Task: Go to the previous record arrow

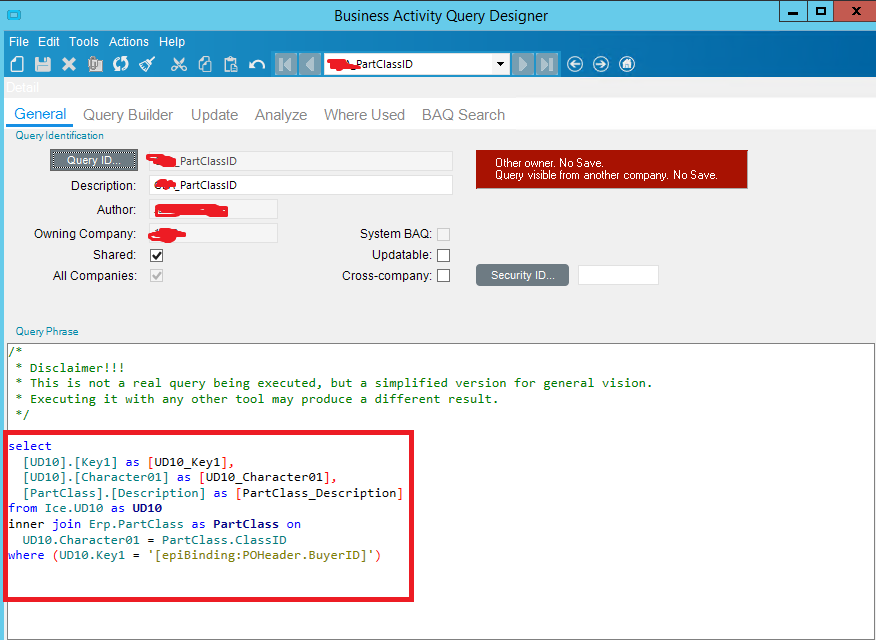Action: pos(310,64)
